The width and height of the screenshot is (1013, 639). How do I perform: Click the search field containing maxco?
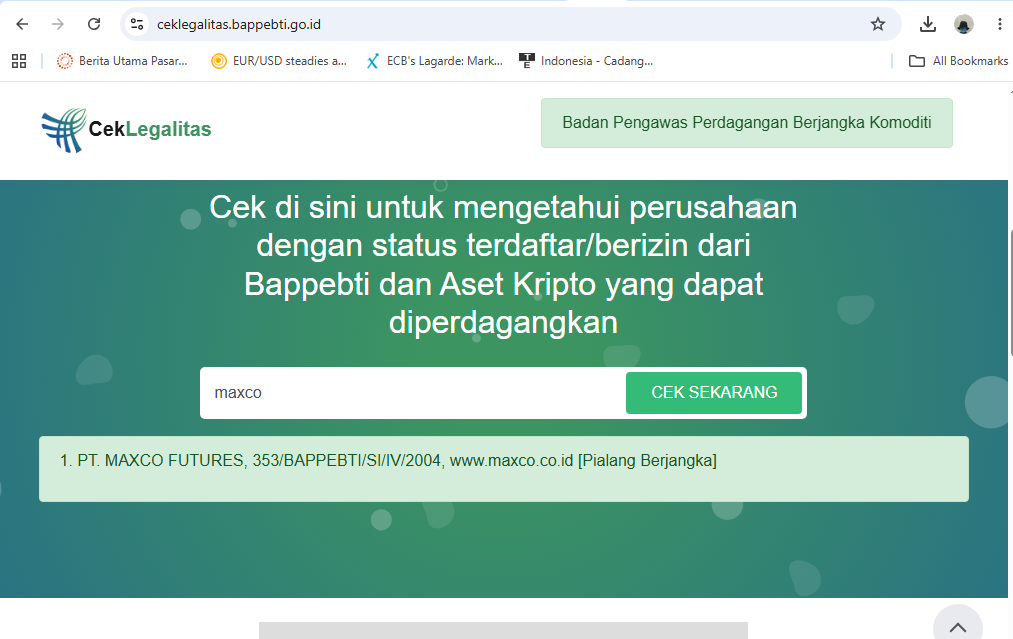413,393
